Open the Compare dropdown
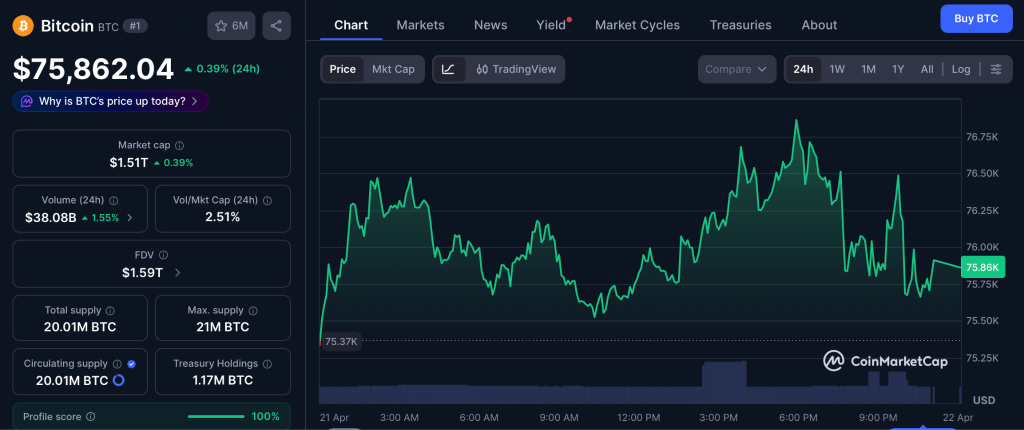 (737, 69)
